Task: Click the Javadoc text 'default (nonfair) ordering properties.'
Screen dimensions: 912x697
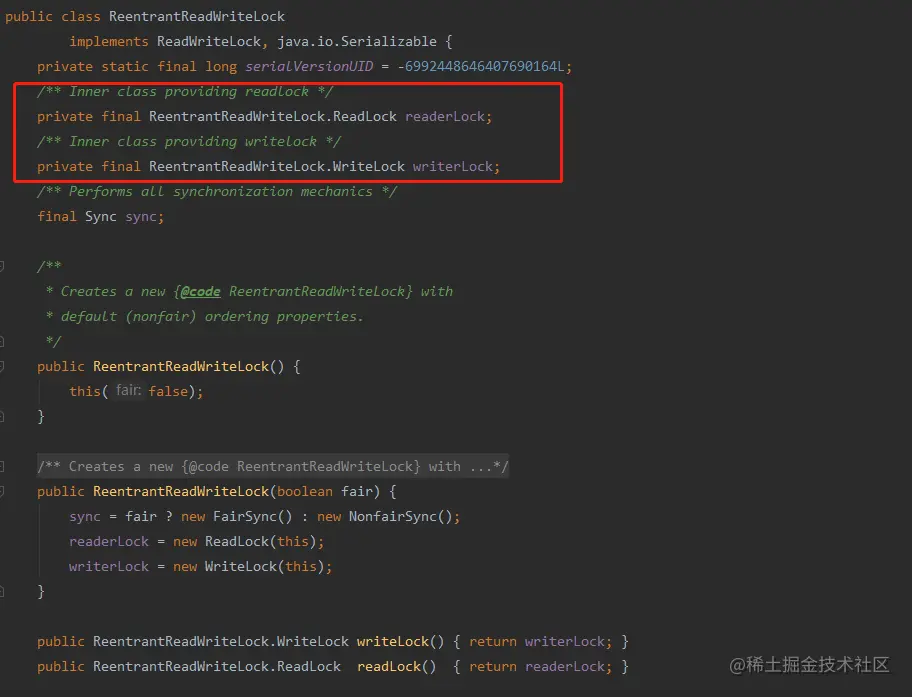Action: pos(212,317)
